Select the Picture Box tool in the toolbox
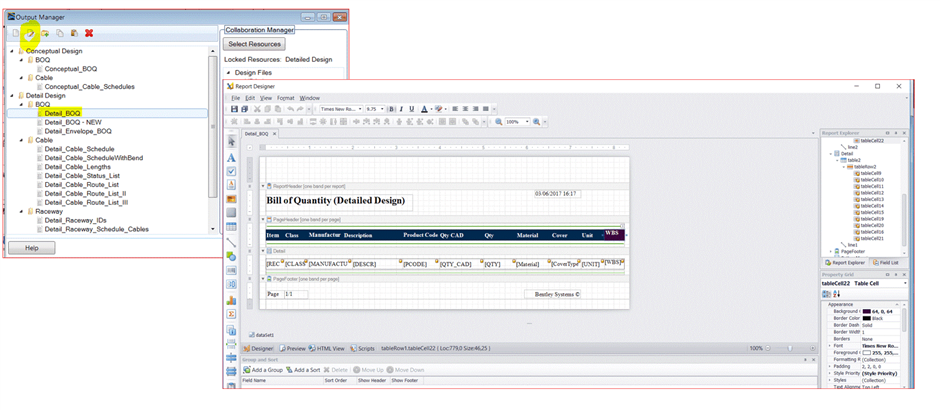 pos(231,198)
